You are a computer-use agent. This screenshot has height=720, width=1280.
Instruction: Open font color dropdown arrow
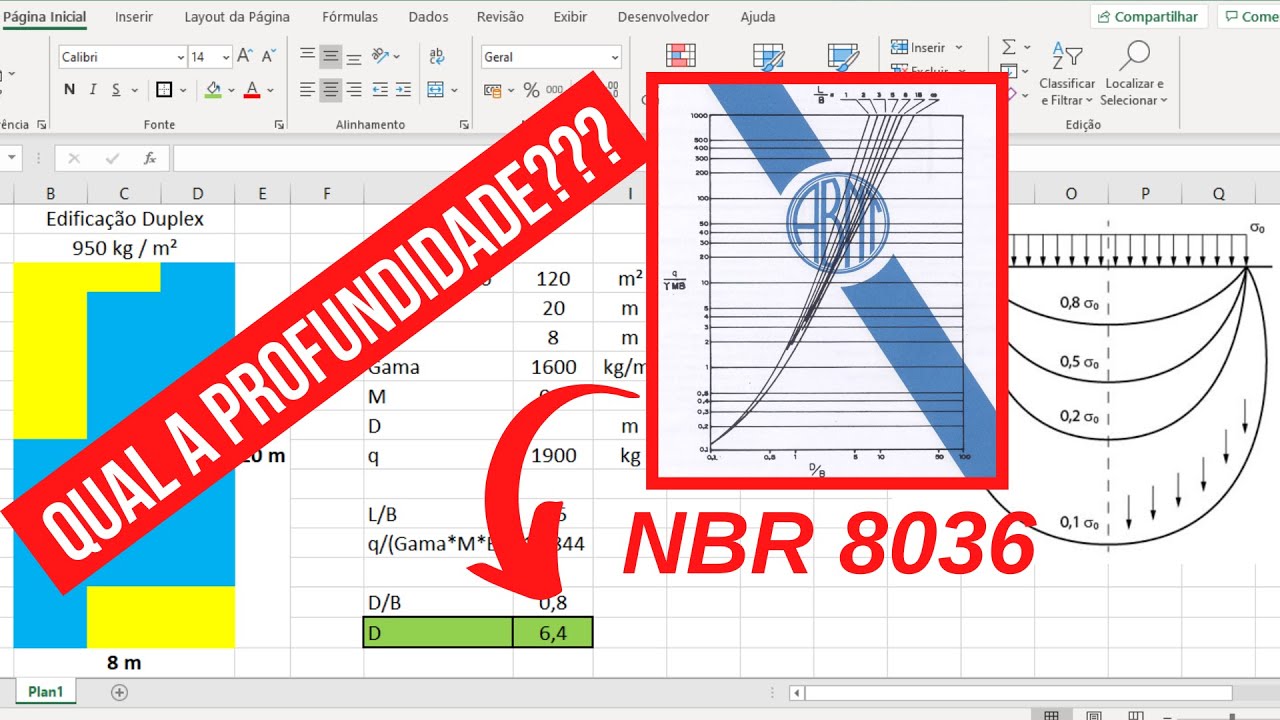tap(270, 90)
